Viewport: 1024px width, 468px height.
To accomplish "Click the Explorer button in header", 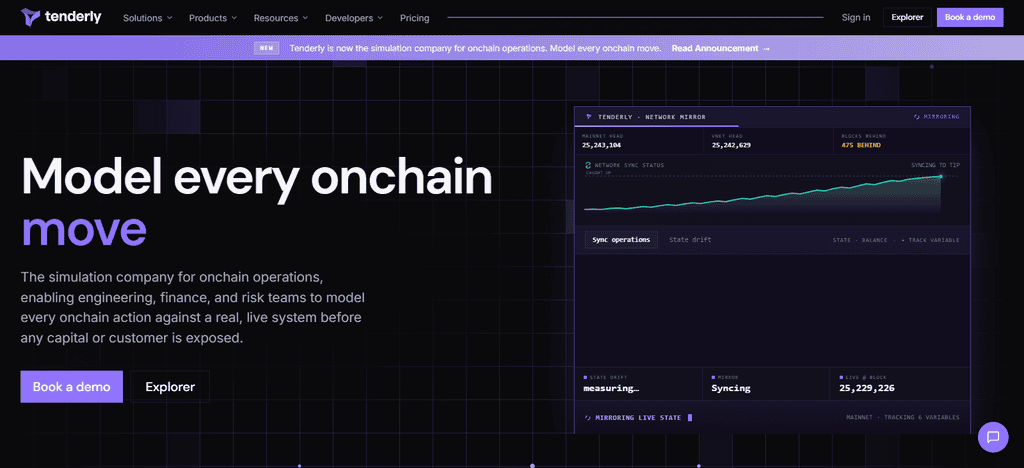I will point(907,18).
